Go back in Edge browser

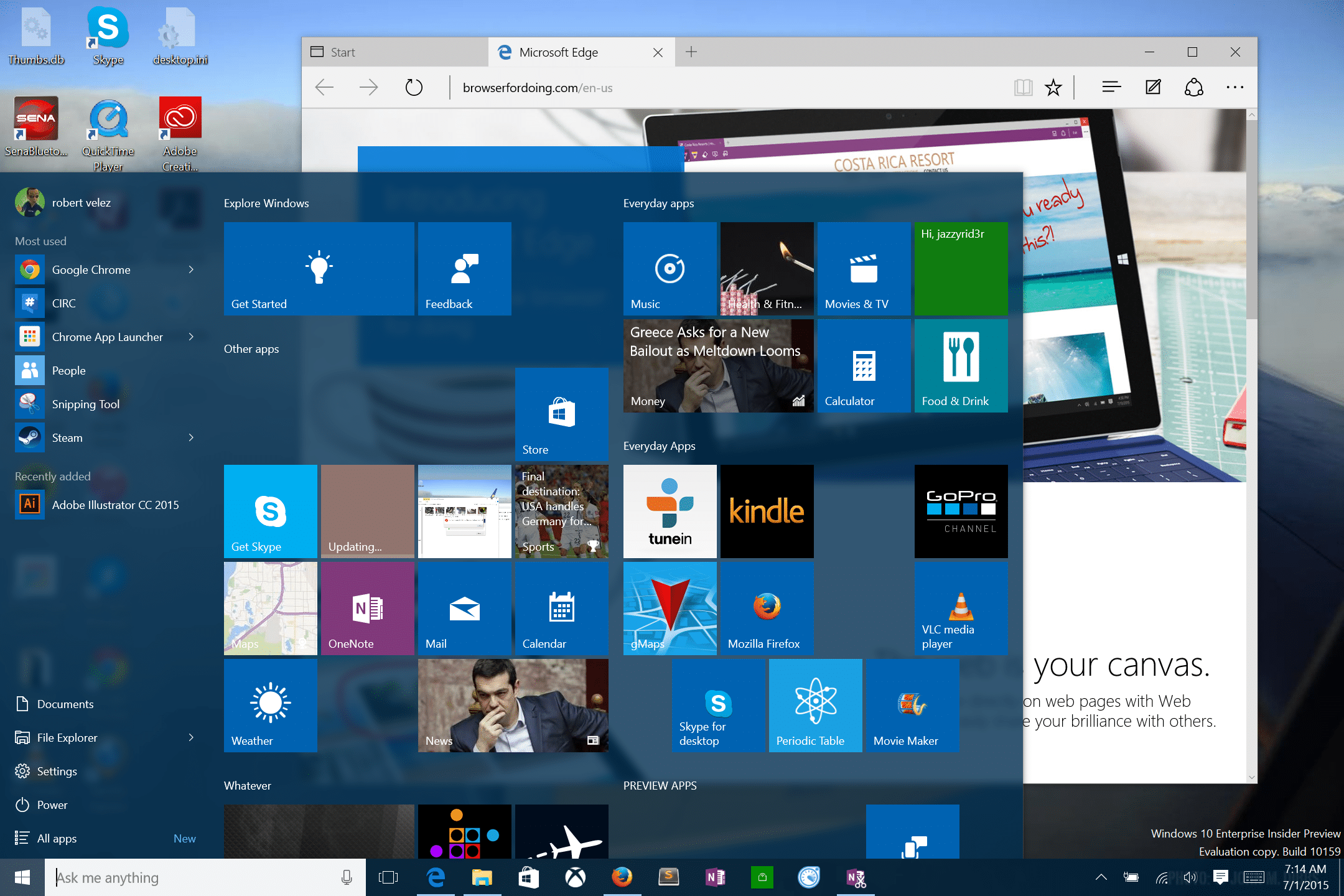pos(325,87)
